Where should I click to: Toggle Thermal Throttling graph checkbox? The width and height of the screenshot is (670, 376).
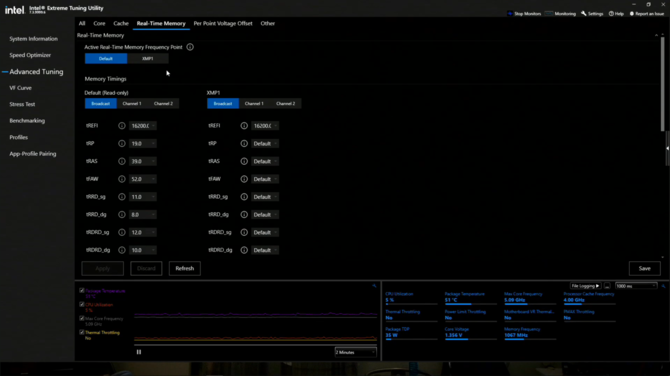pos(82,332)
